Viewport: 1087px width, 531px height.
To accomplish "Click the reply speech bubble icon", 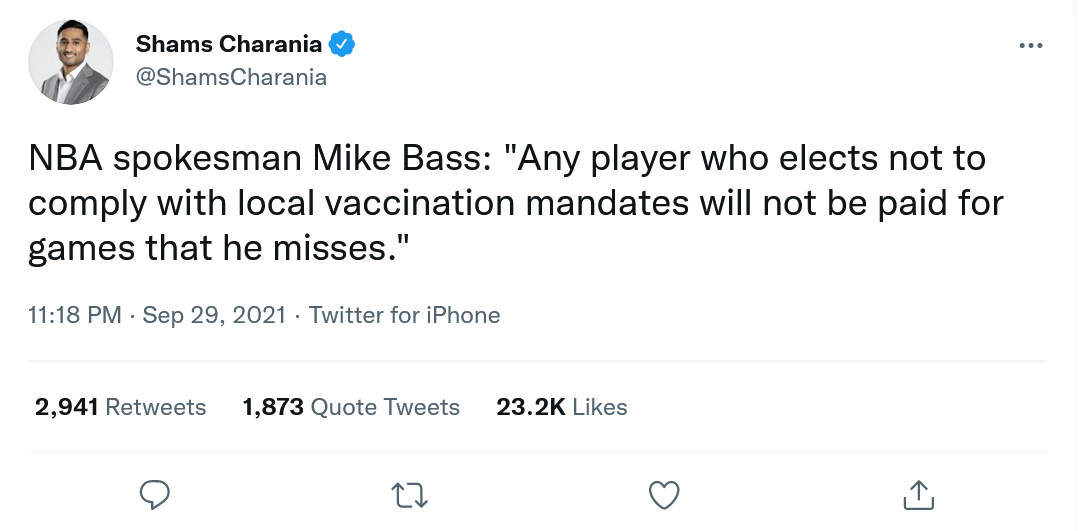I will coord(154,494).
